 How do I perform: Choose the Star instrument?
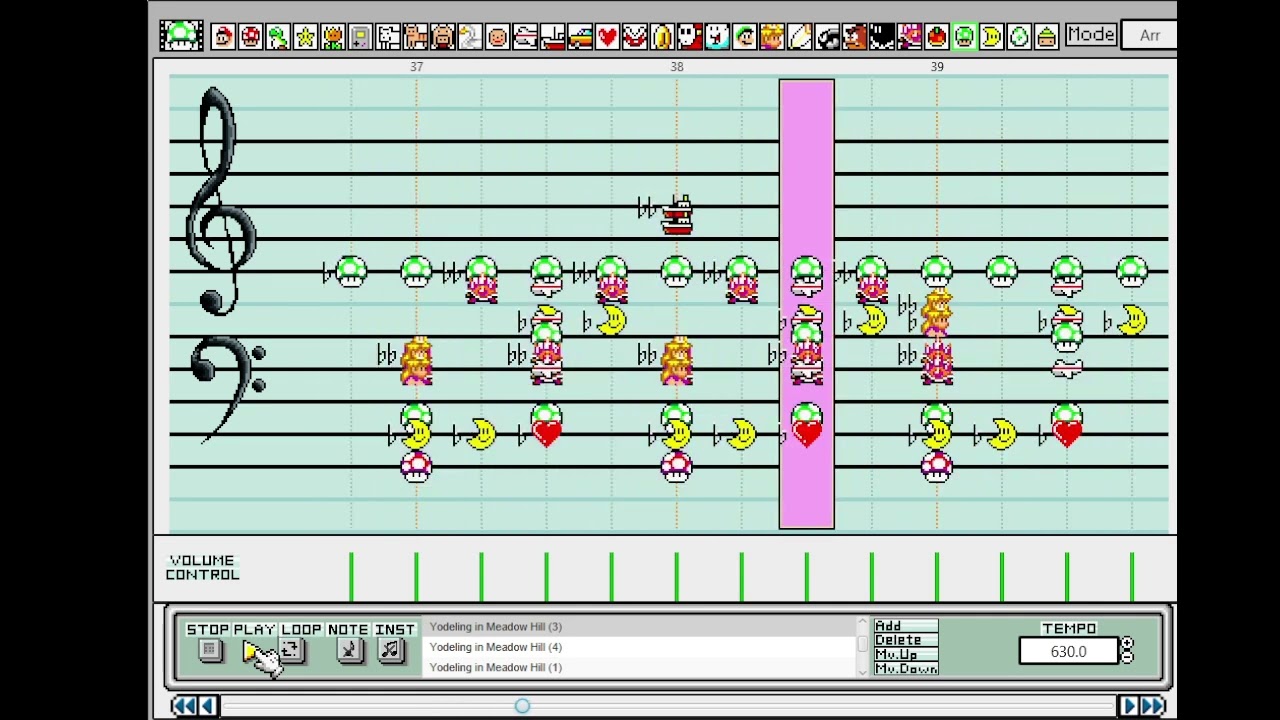pyautogui.click(x=305, y=37)
